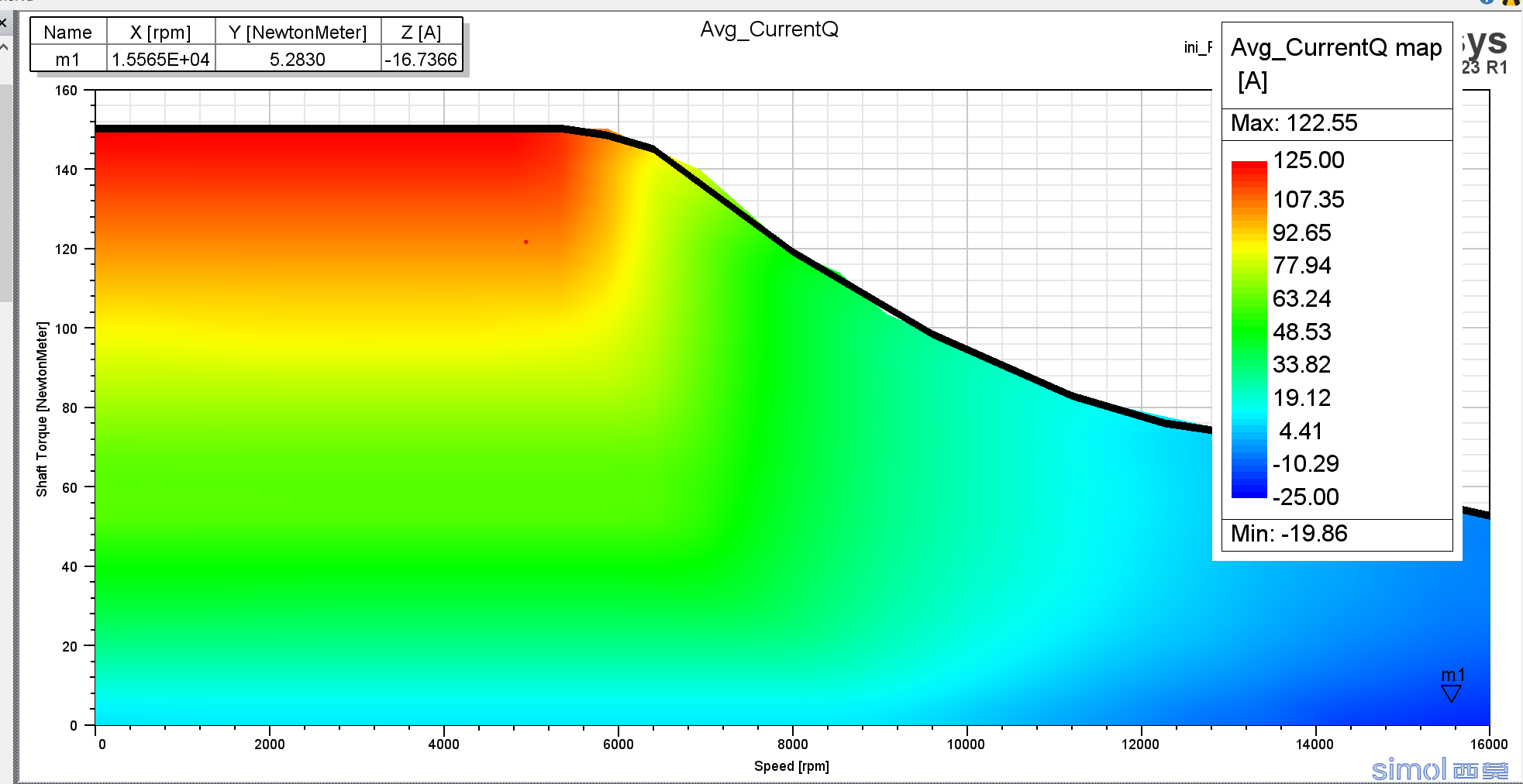This screenshot has height=784, width=1523.
Task: Click the Y [NewtonMeter] column header
Action: click(298, 33)
